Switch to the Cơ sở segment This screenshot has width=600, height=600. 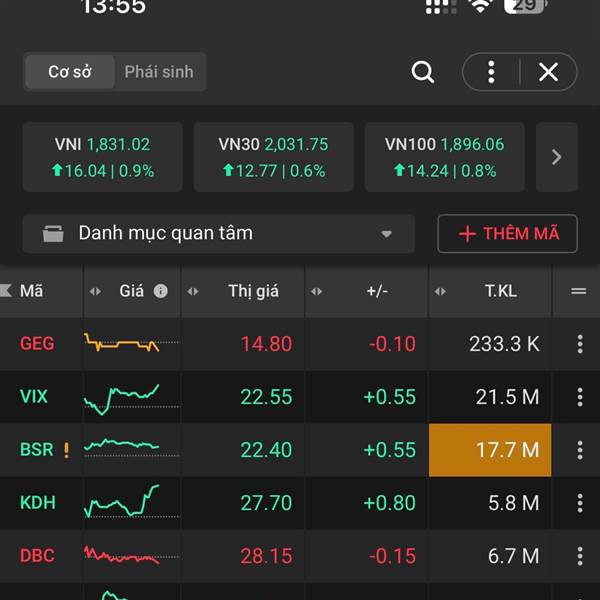point(69,72)
